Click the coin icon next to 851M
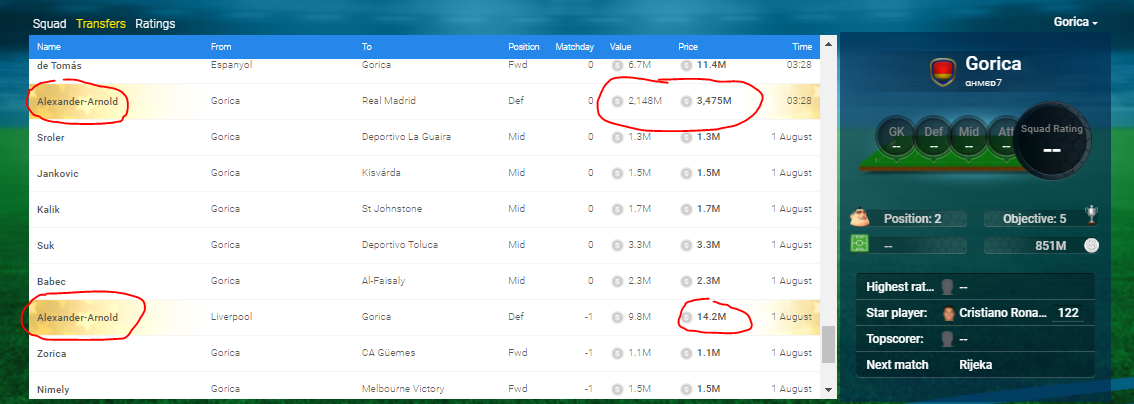 1092,246
